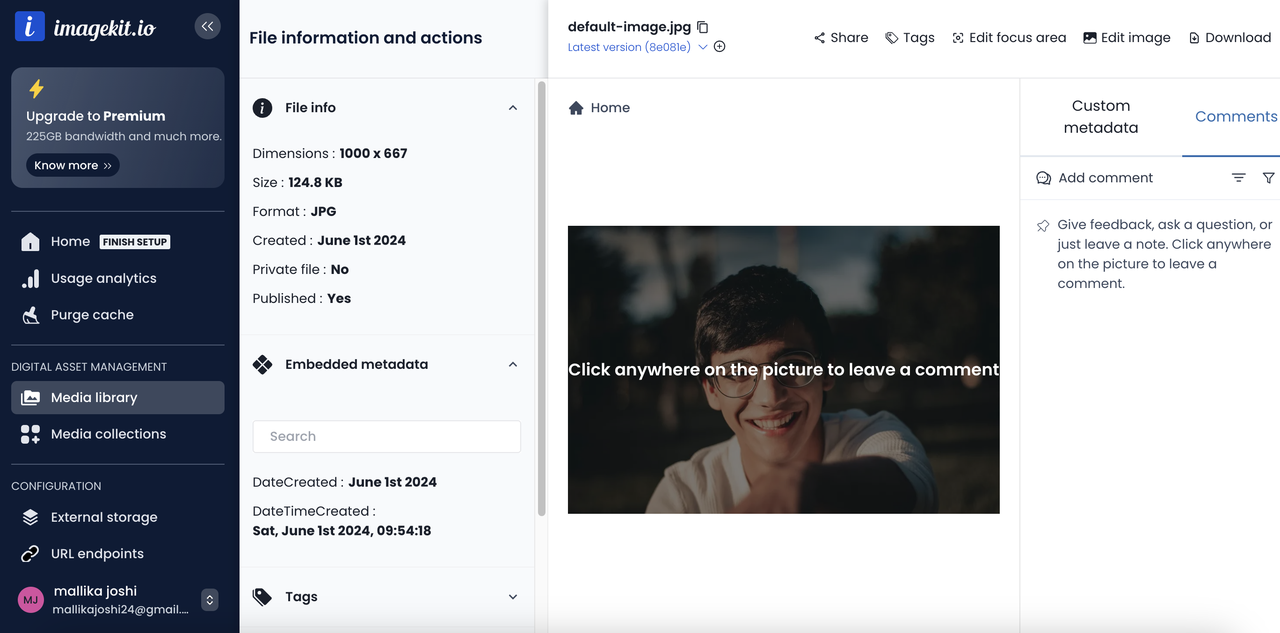The height and width of the screenshot is (633, 1280).
Task: Switch to Custom metadata tab
Action: [x=1101, y=117]
